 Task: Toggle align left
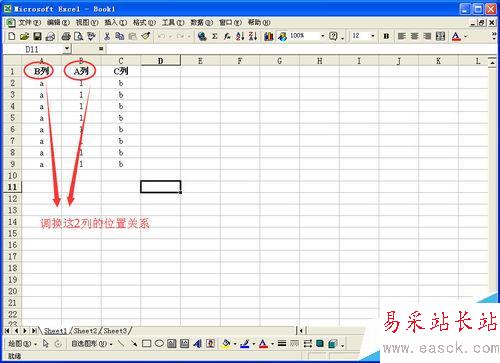(x=402, y=36)
